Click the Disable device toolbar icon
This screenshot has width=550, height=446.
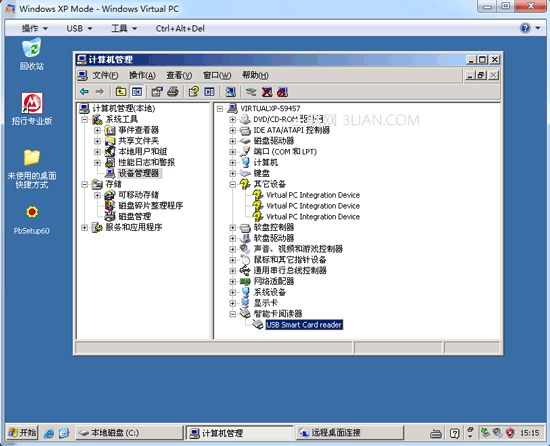click(x=282, y=92)
